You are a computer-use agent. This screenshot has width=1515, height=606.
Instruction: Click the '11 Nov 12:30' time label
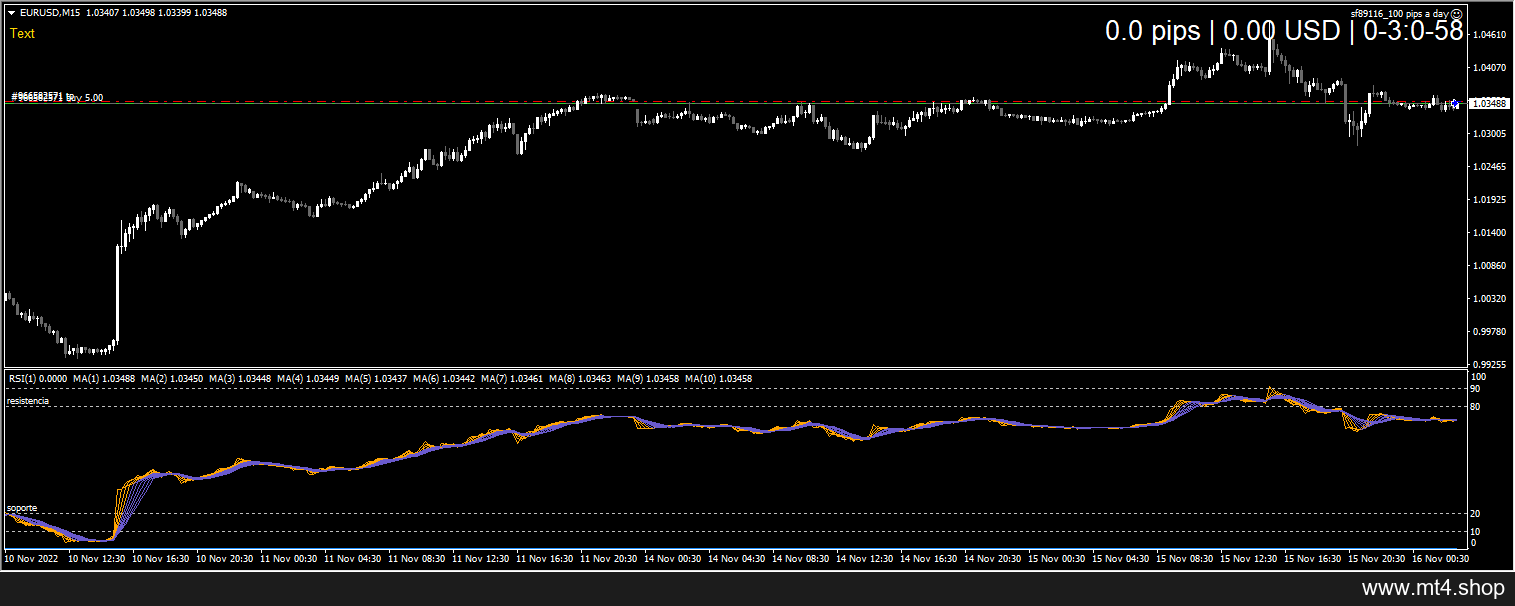(480, 559)
